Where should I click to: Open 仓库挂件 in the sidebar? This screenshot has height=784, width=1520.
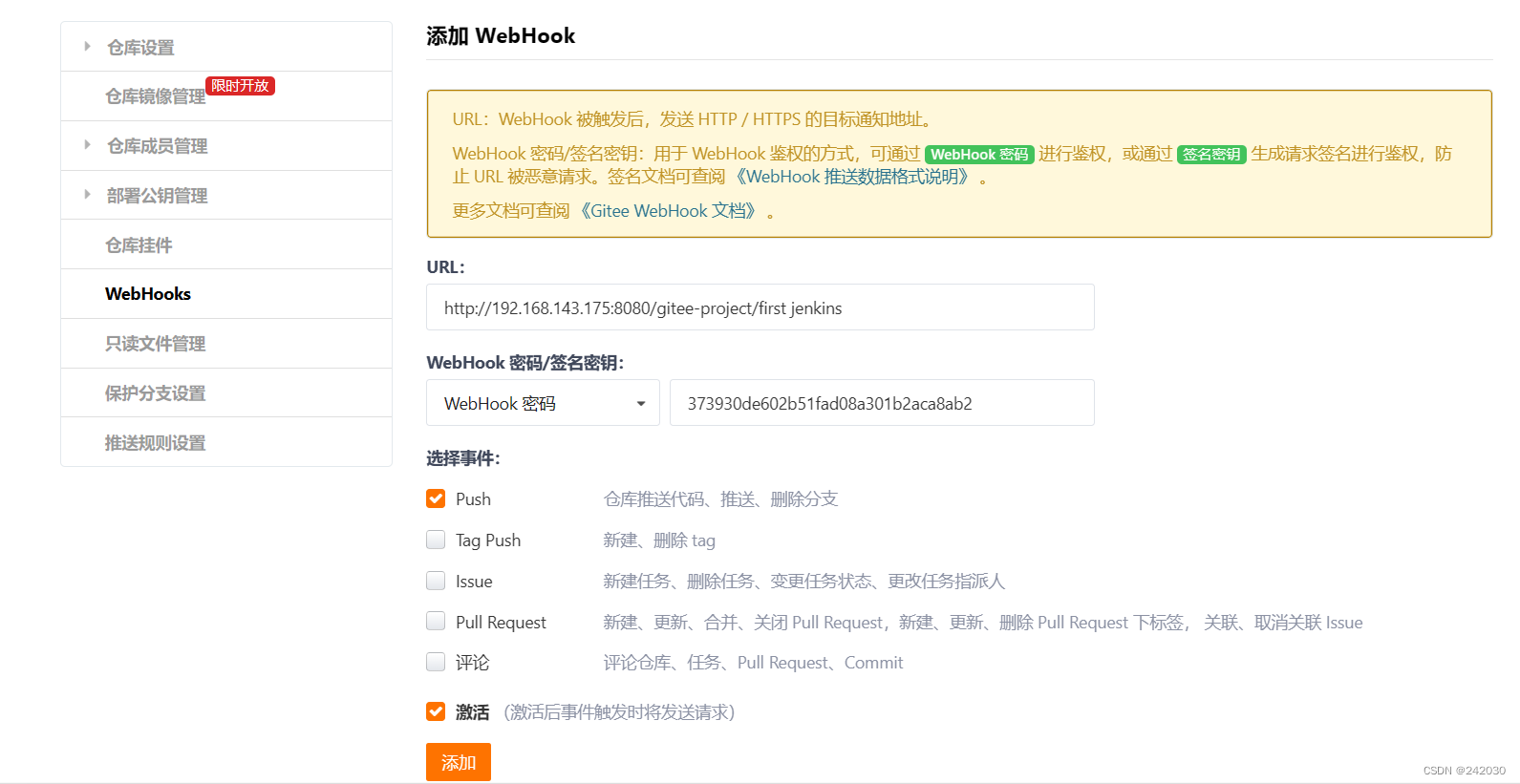coord(139,245)
